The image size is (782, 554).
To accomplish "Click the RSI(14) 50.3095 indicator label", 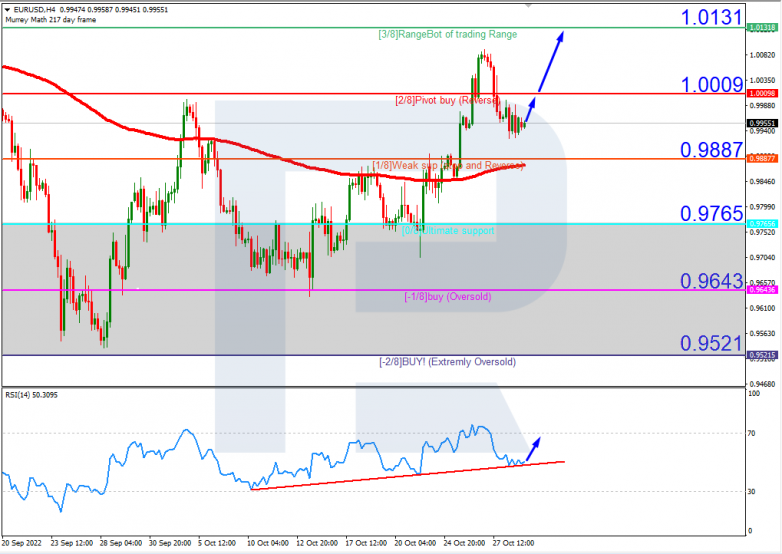I will 31,395.
